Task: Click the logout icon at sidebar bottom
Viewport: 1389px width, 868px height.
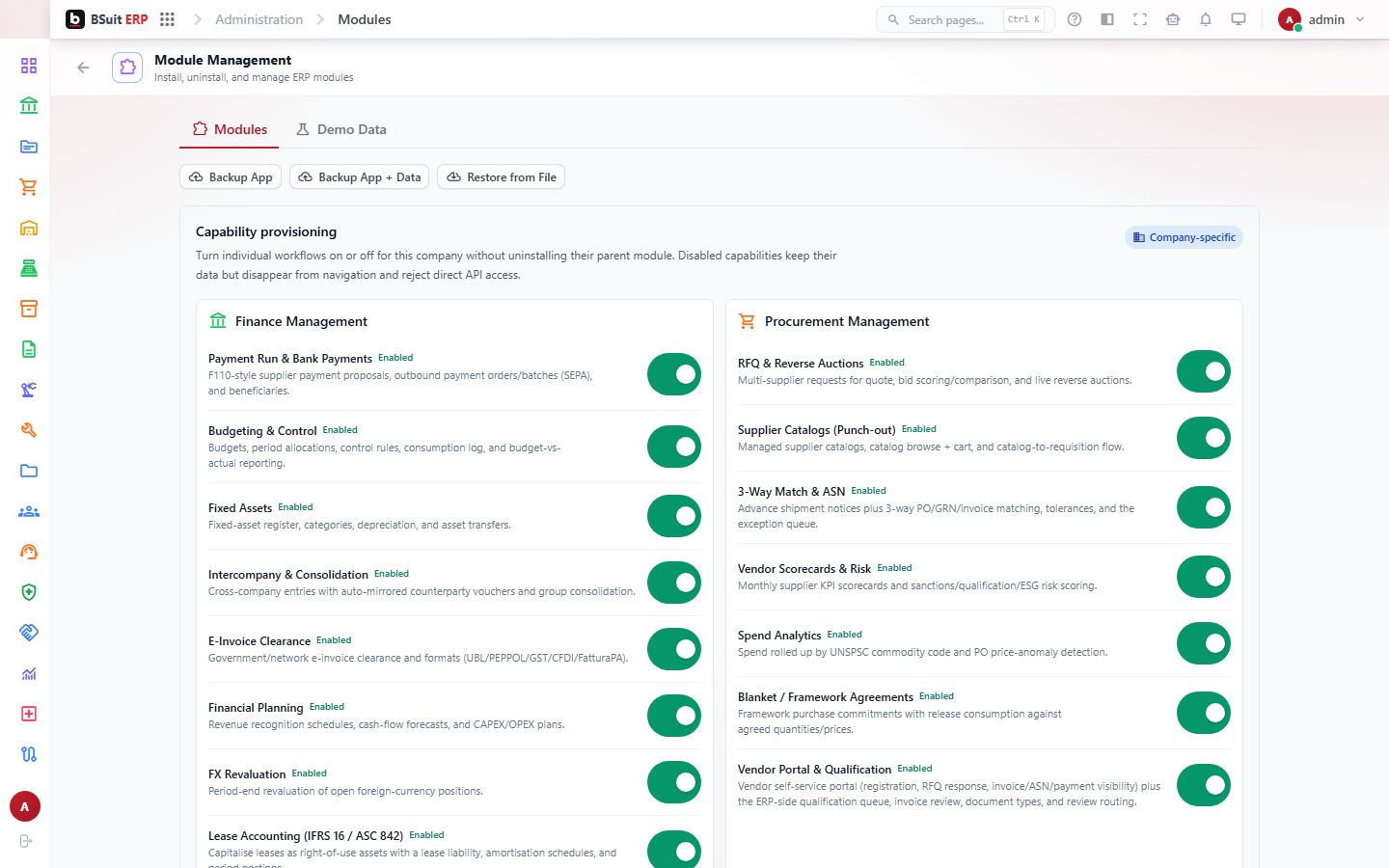Action: pos(26,841)
